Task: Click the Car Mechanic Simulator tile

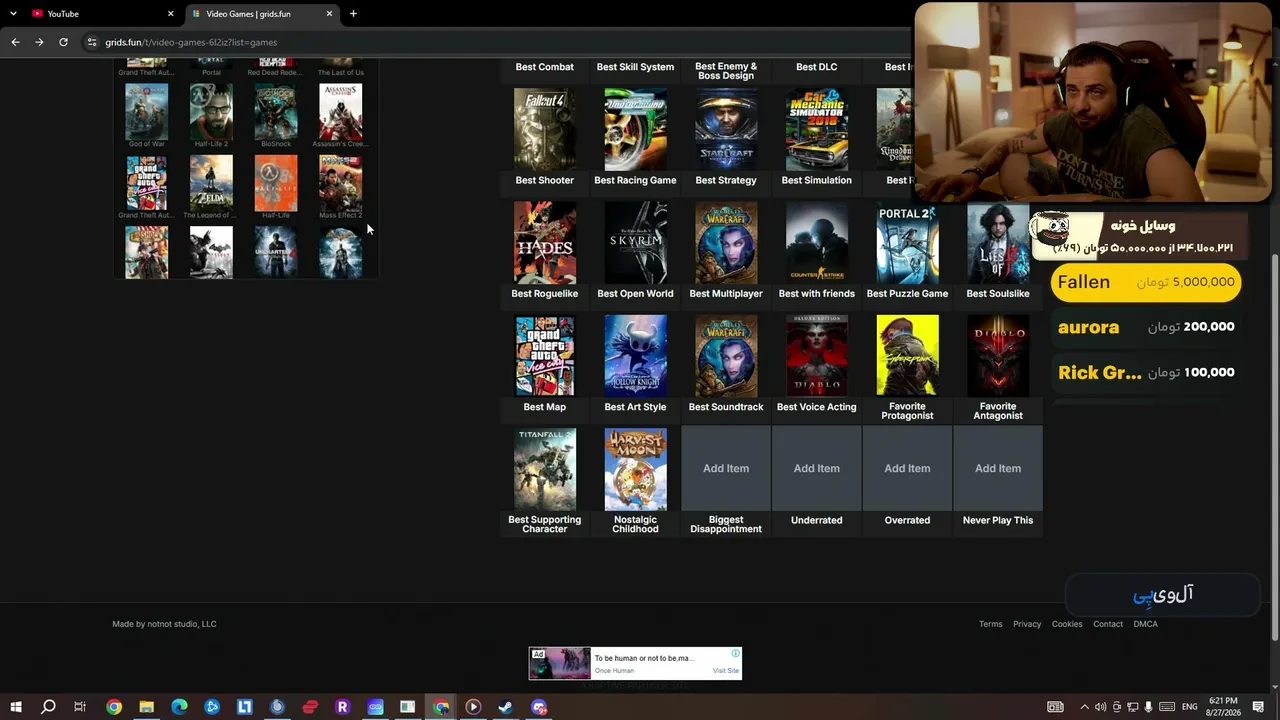Action: [x=817, y=130]
